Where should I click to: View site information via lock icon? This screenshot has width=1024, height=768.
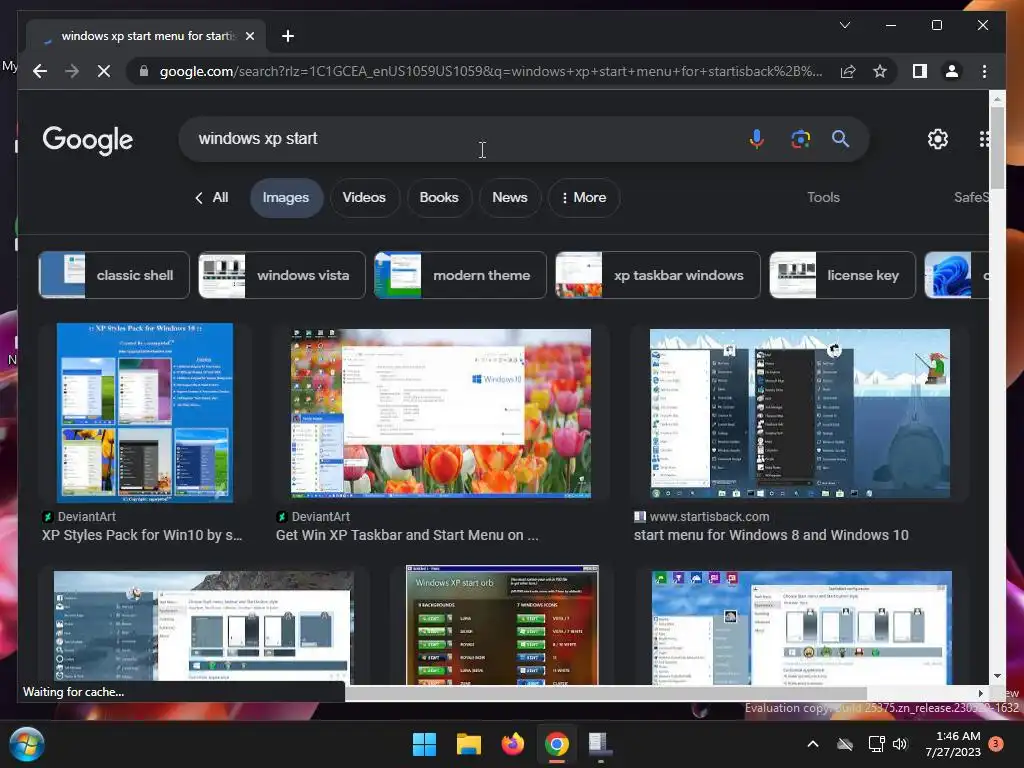[144, 71]
